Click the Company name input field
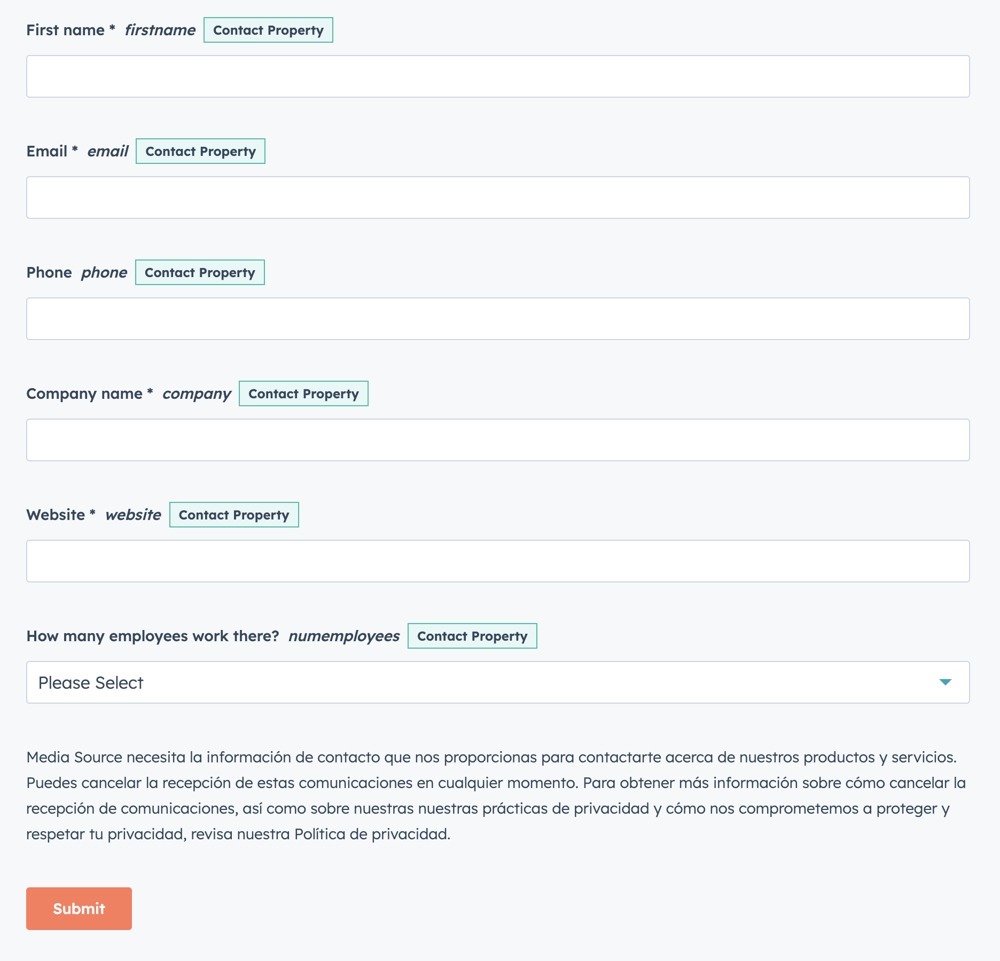 pos(497,439)
